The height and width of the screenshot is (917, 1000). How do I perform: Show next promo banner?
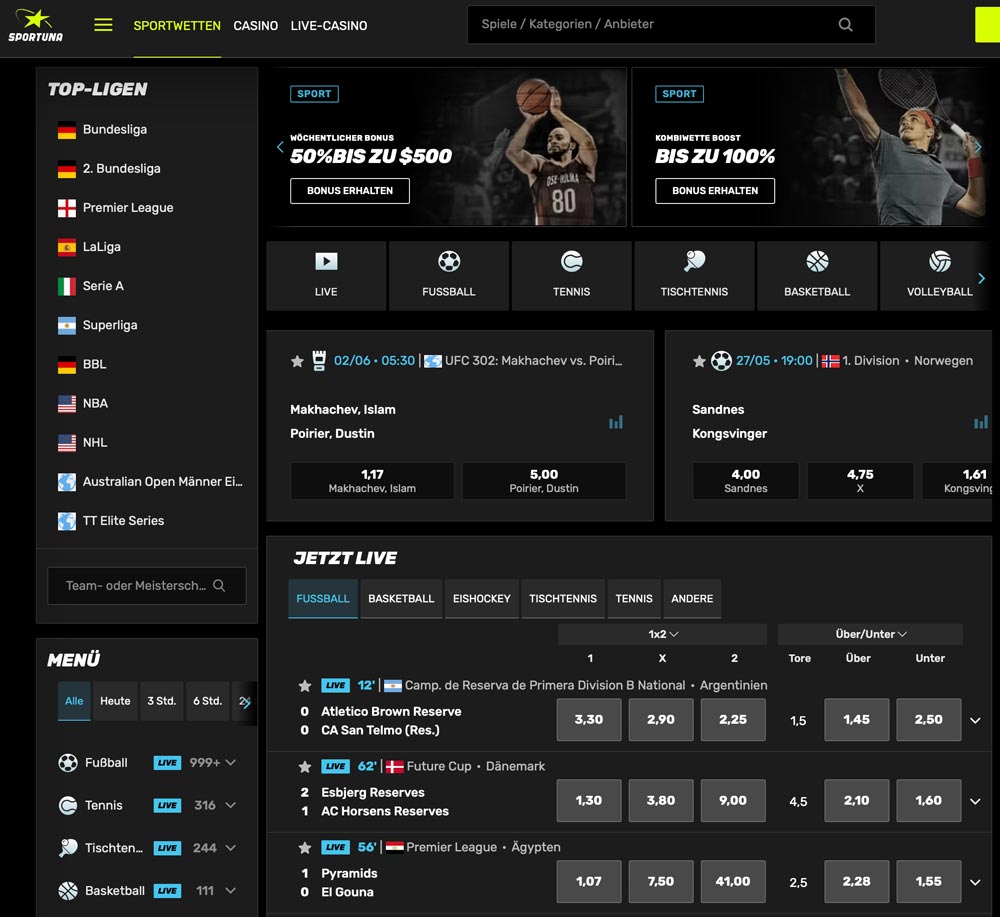pyautogui.click(x=978, y=147)
